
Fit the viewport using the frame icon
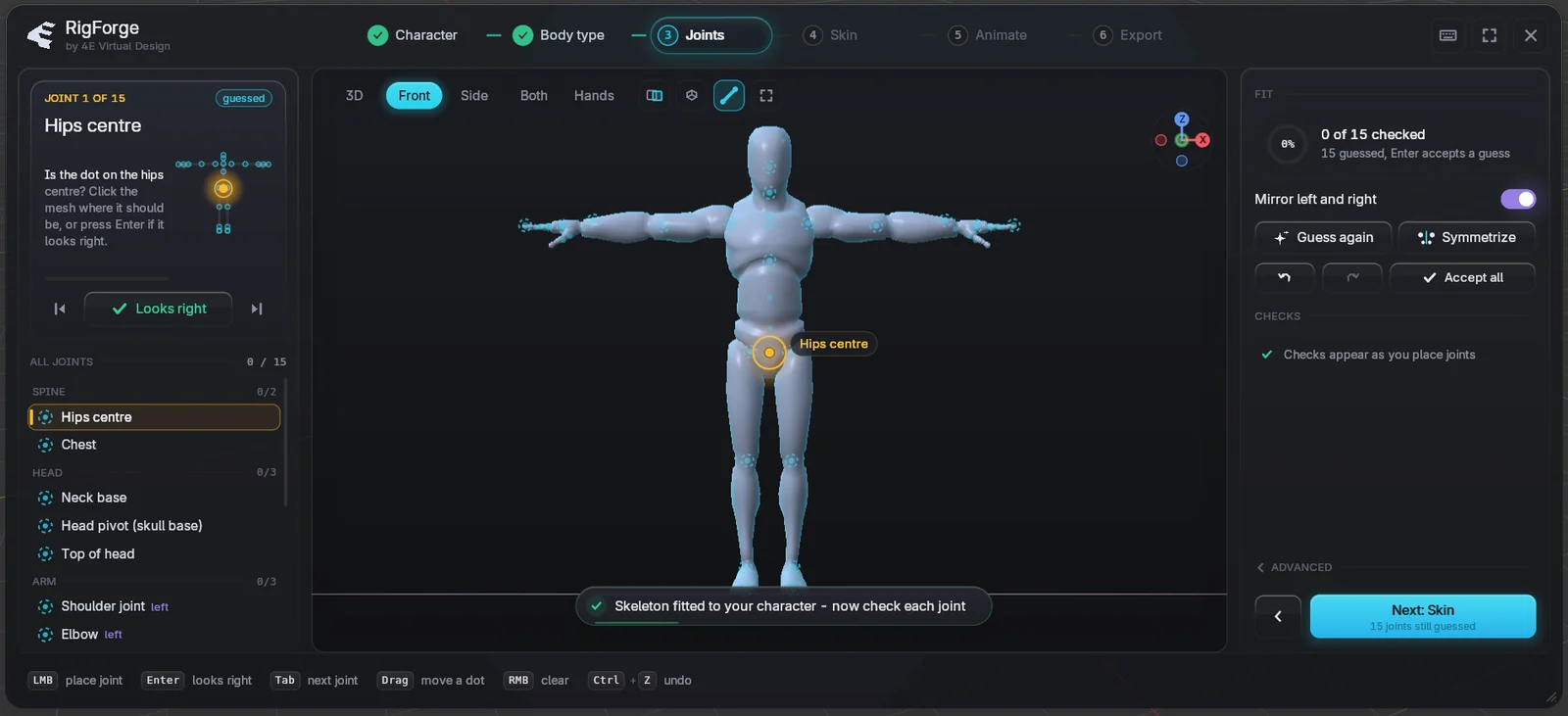click(x=766, y=95)
